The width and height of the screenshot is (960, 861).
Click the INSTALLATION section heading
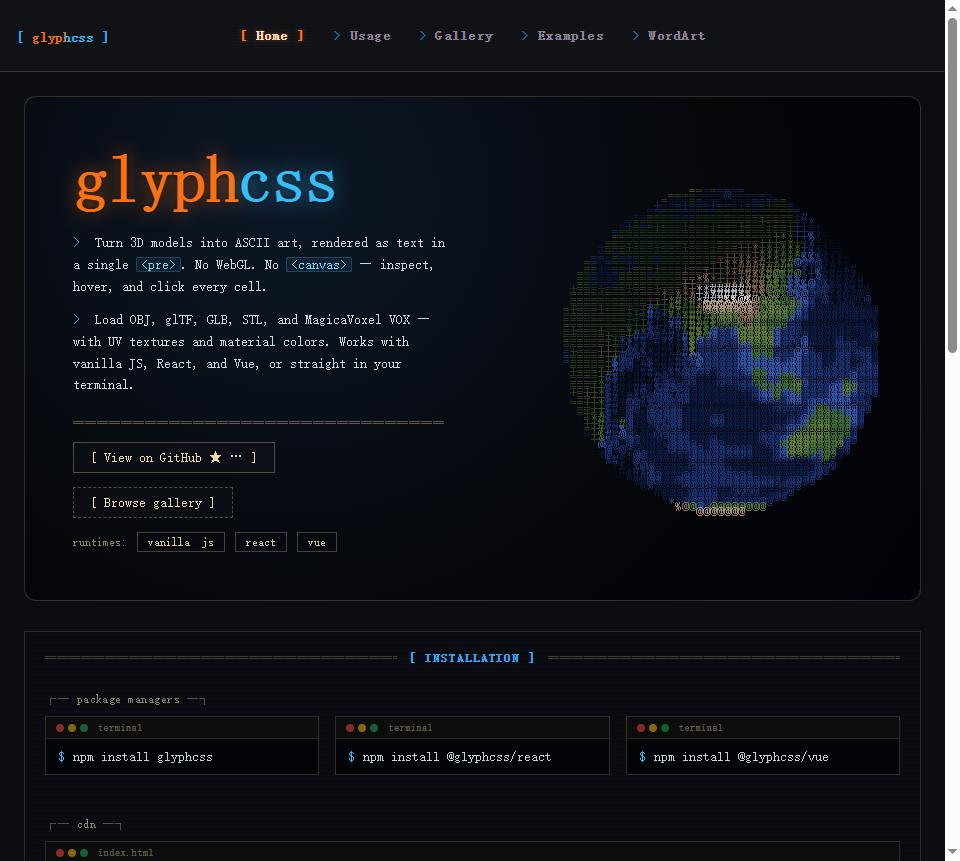pyautogui.click(x=471, y=658)
